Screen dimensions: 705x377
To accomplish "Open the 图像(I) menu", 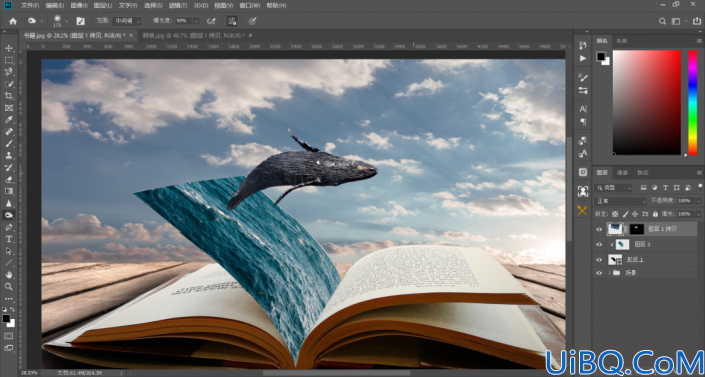I will pyautogui.click(x=80, y=5).
